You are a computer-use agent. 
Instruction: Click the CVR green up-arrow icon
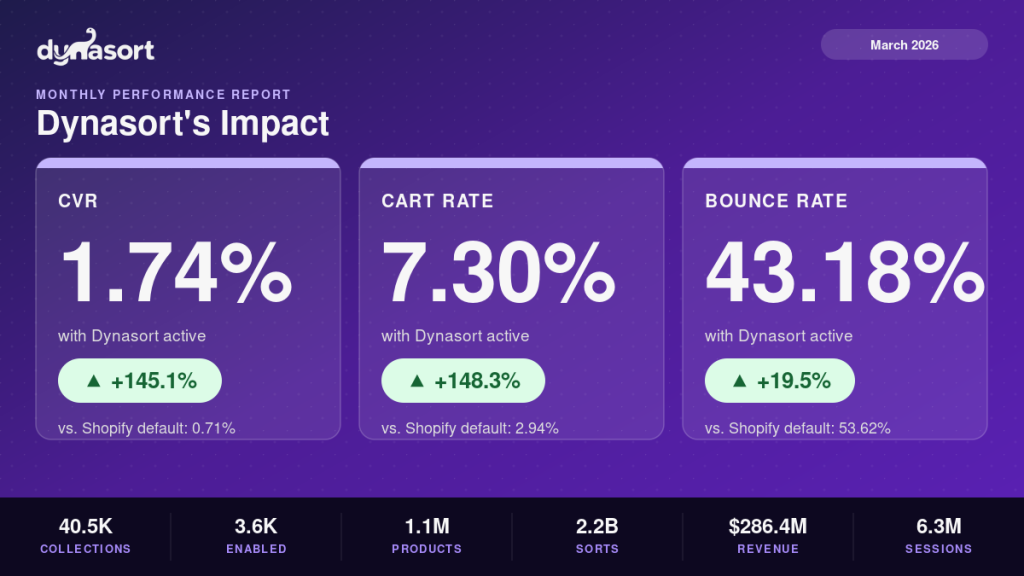coord(93,380)
